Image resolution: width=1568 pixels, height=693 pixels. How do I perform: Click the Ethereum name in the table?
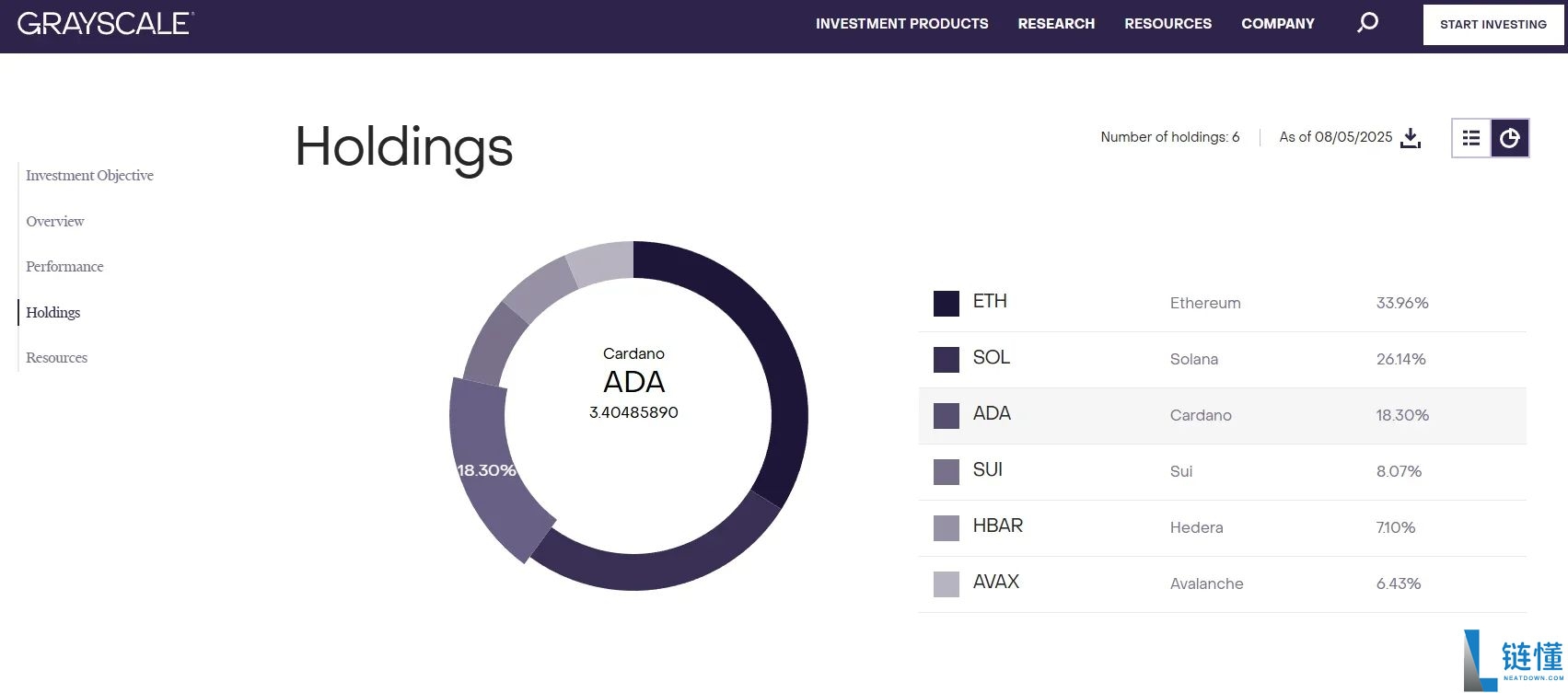coord(1205,303)
